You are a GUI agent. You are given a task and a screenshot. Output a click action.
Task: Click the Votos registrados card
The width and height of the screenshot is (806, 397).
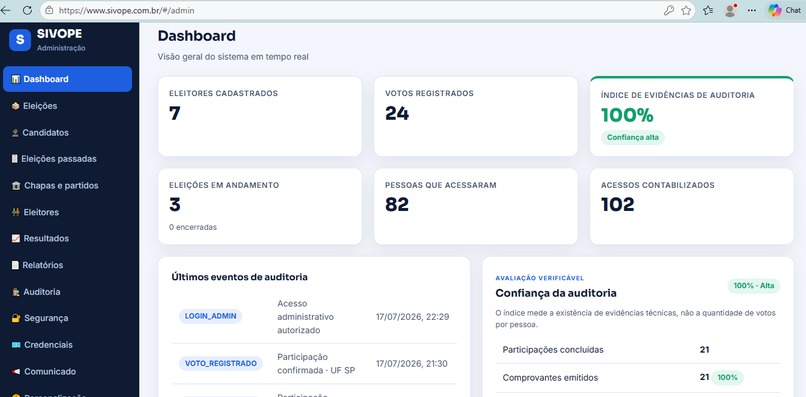(475, 116)
